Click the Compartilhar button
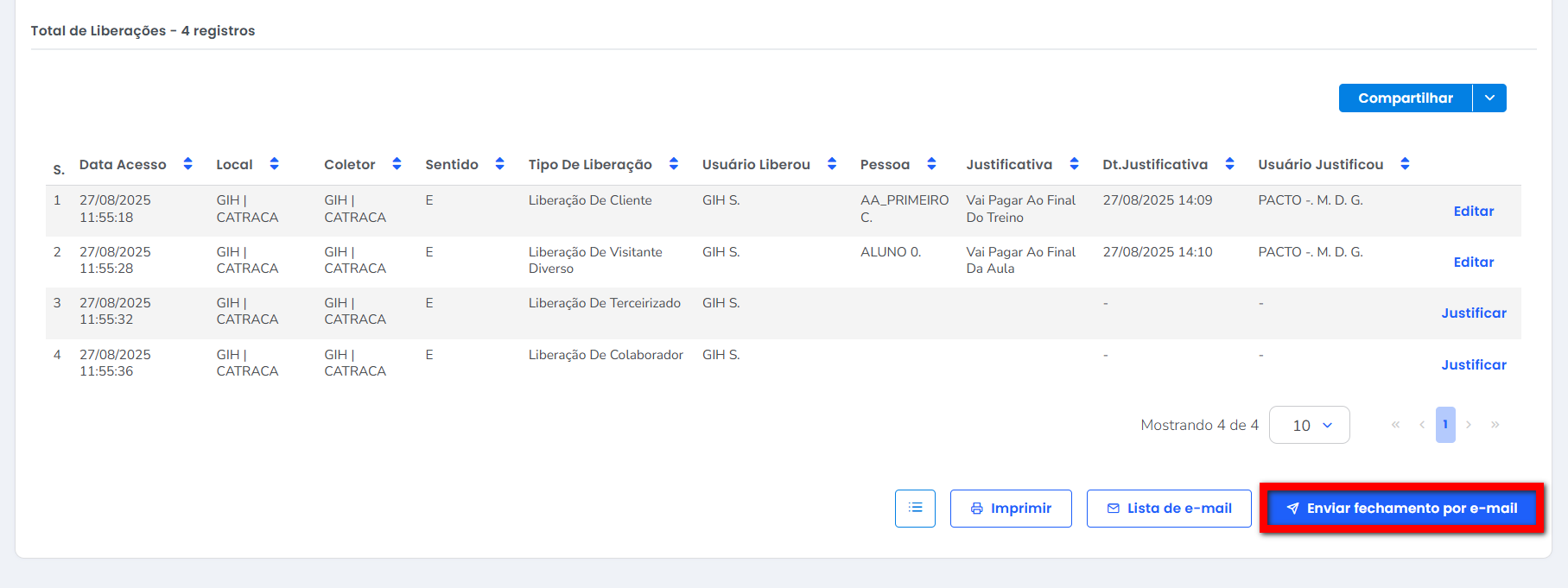Image resolution: width=1568 pixels, height=588 pixels. [x=1405, y=98]
